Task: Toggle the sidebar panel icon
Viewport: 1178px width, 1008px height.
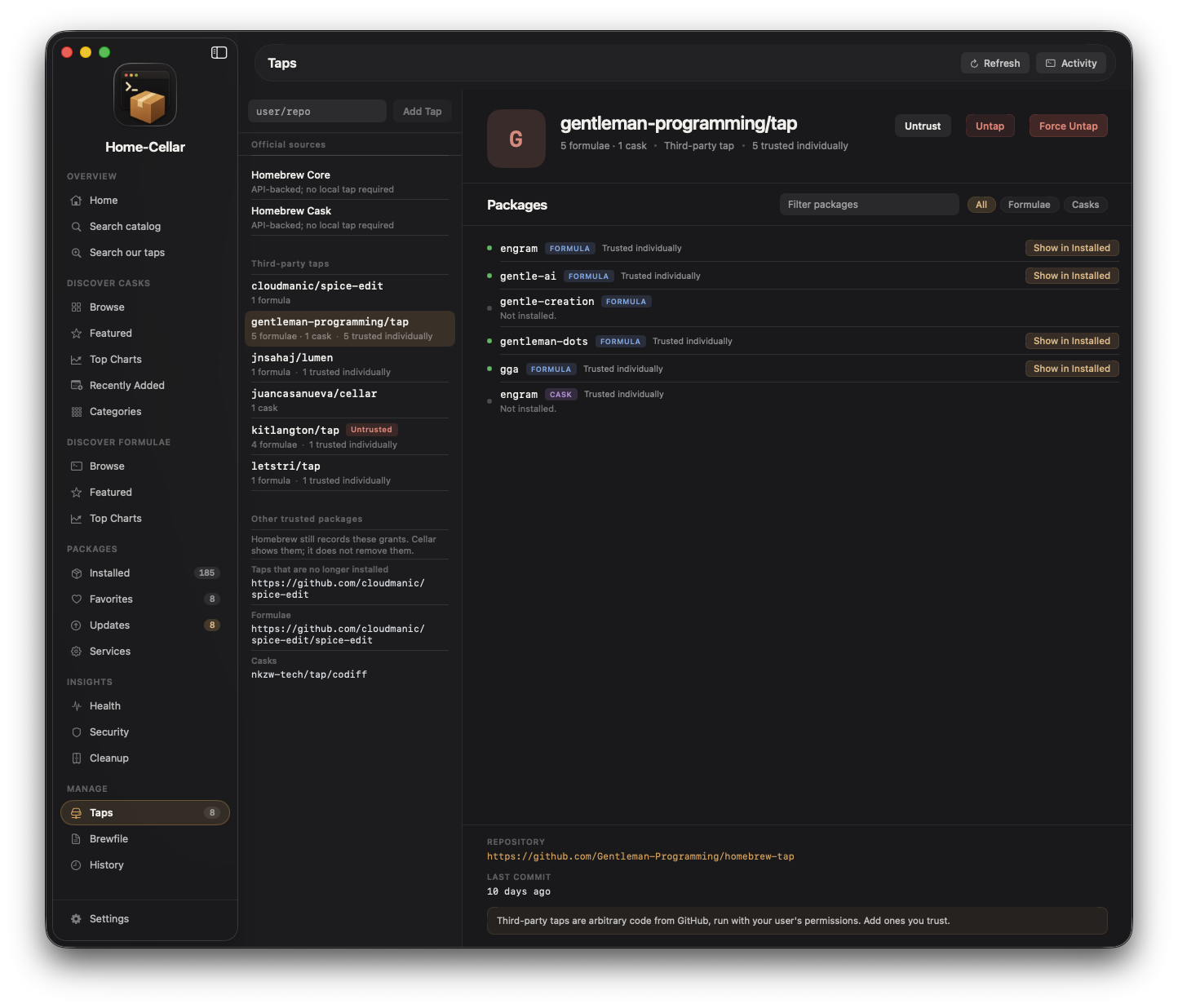Action: click(219, 52)
